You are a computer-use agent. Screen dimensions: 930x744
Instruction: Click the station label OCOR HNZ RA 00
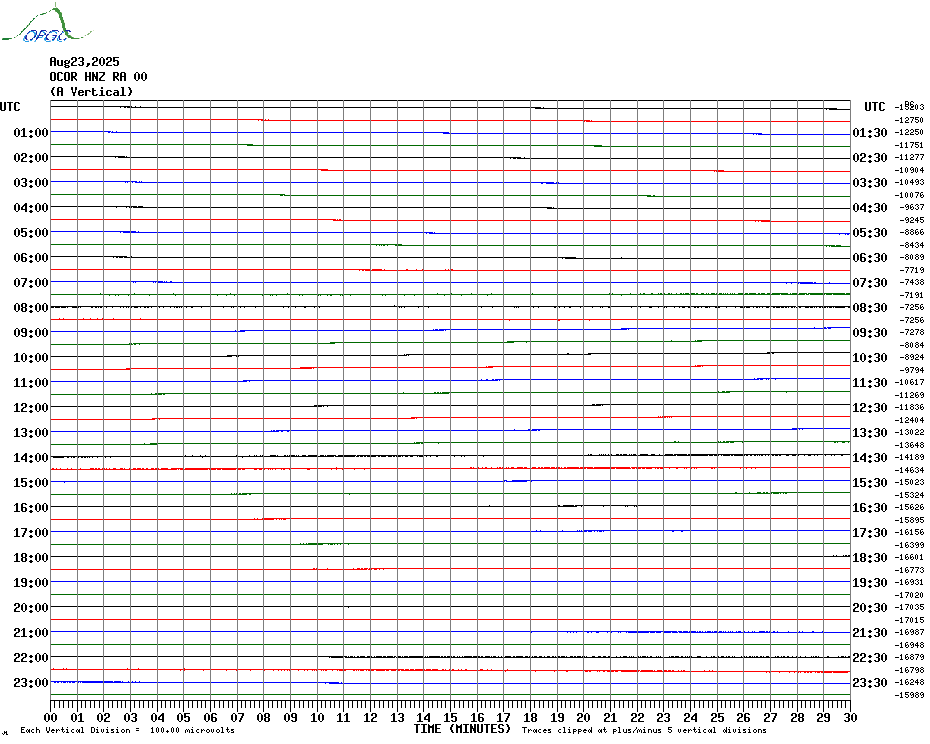(98, 77)
